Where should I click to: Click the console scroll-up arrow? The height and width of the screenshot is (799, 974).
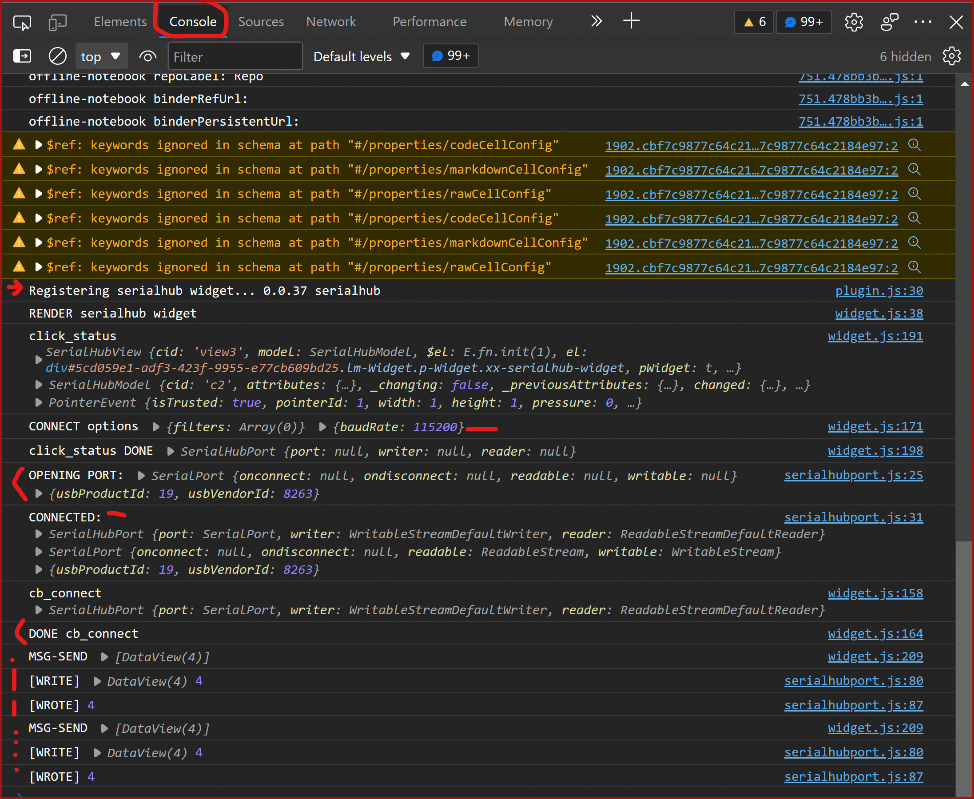[964, 83]
